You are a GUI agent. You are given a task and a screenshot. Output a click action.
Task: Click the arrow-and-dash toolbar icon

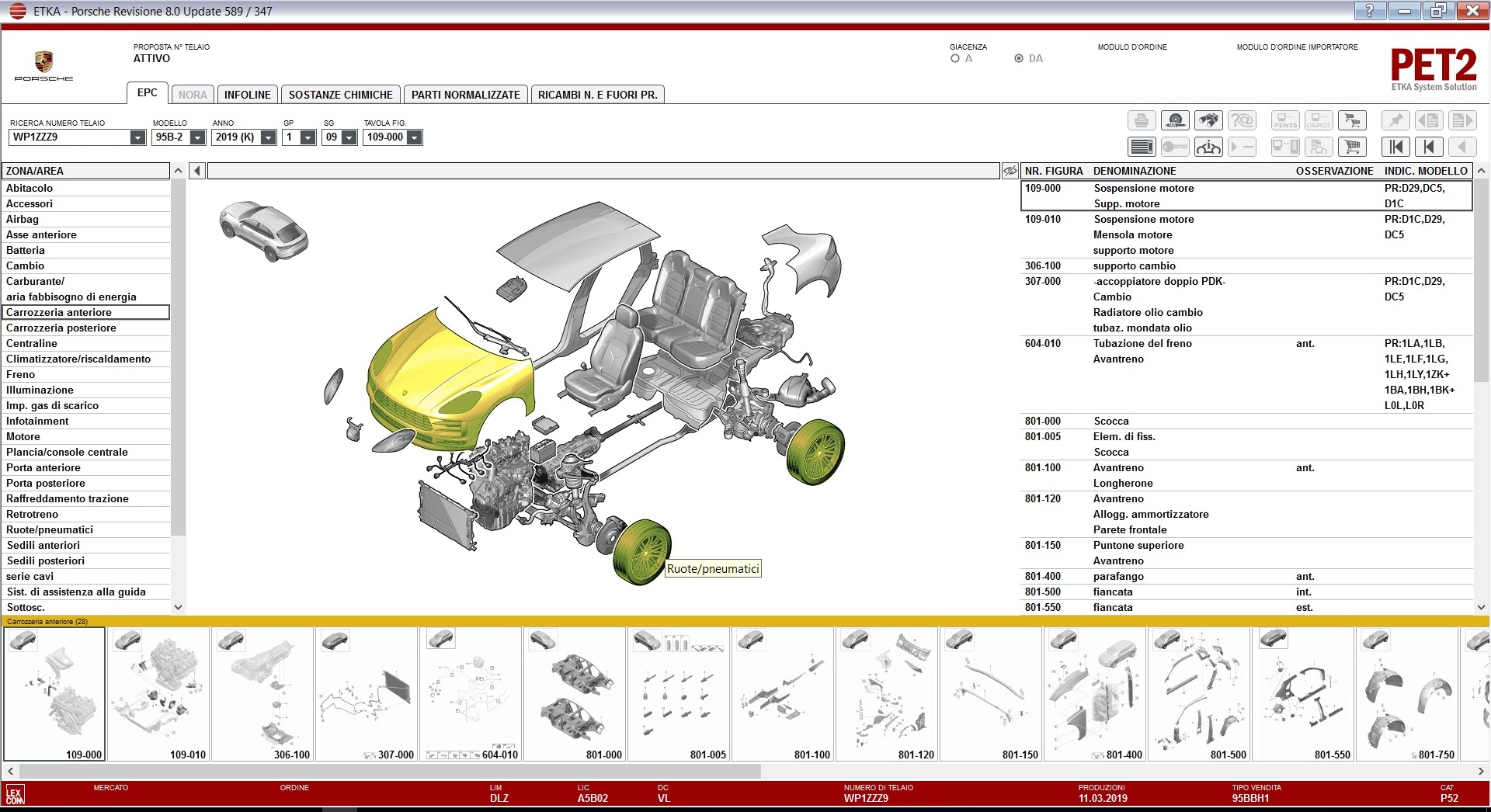(1242, 147)
